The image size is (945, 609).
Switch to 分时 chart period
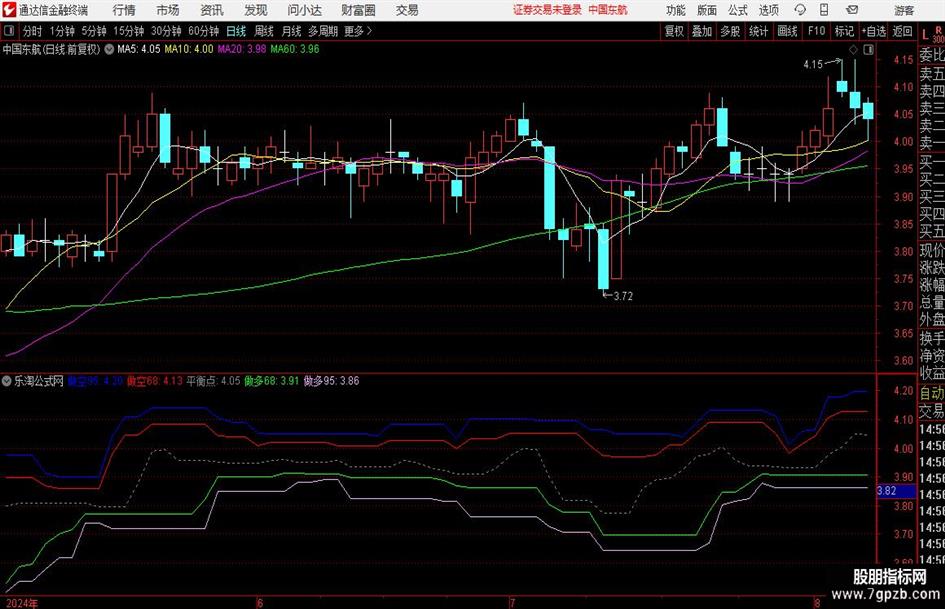coord(33,31)
